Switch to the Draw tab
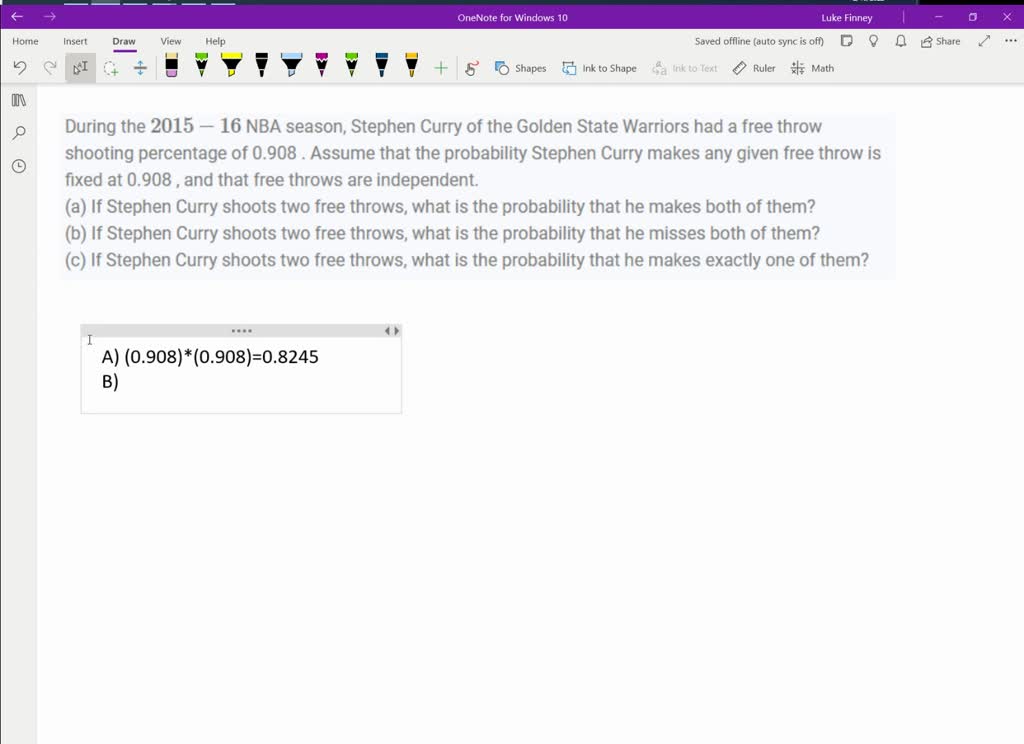Image resolution: width=1024 pixels, height=744 pixels. (x=124, y=41)
